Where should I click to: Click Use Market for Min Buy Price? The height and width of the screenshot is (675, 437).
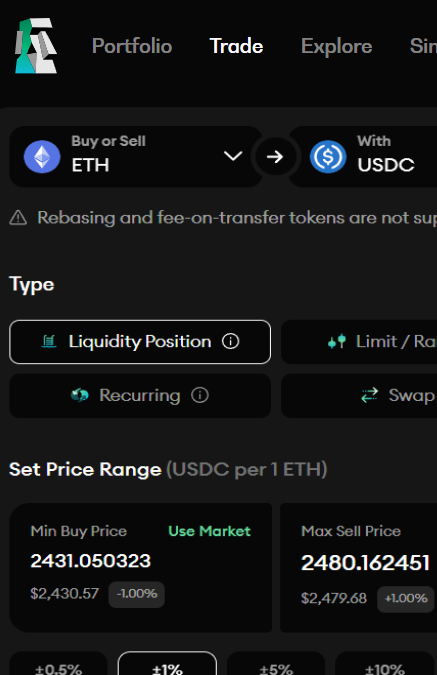click(209, 531)
